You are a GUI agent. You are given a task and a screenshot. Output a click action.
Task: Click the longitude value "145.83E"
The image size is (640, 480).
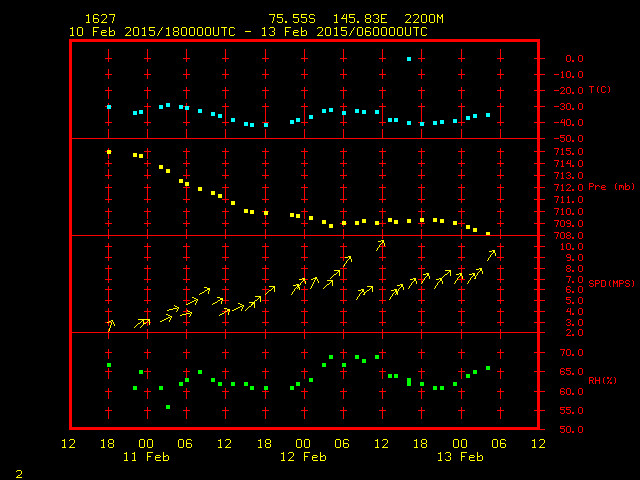coord(360,19)
